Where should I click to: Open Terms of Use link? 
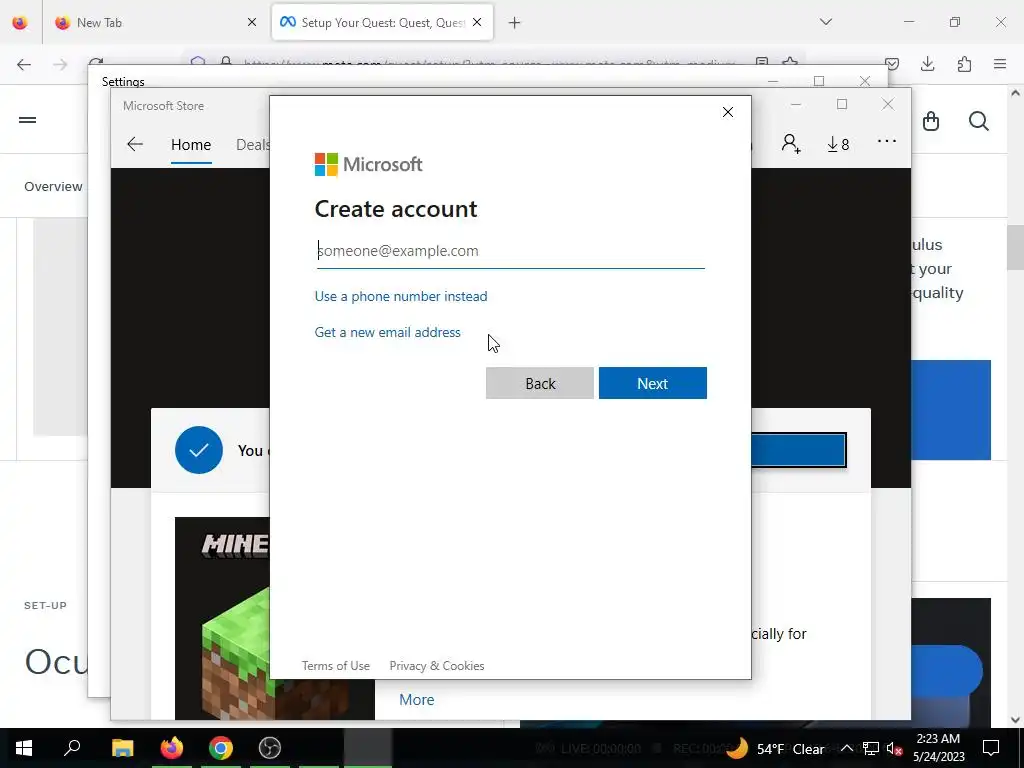pos(336,665)
